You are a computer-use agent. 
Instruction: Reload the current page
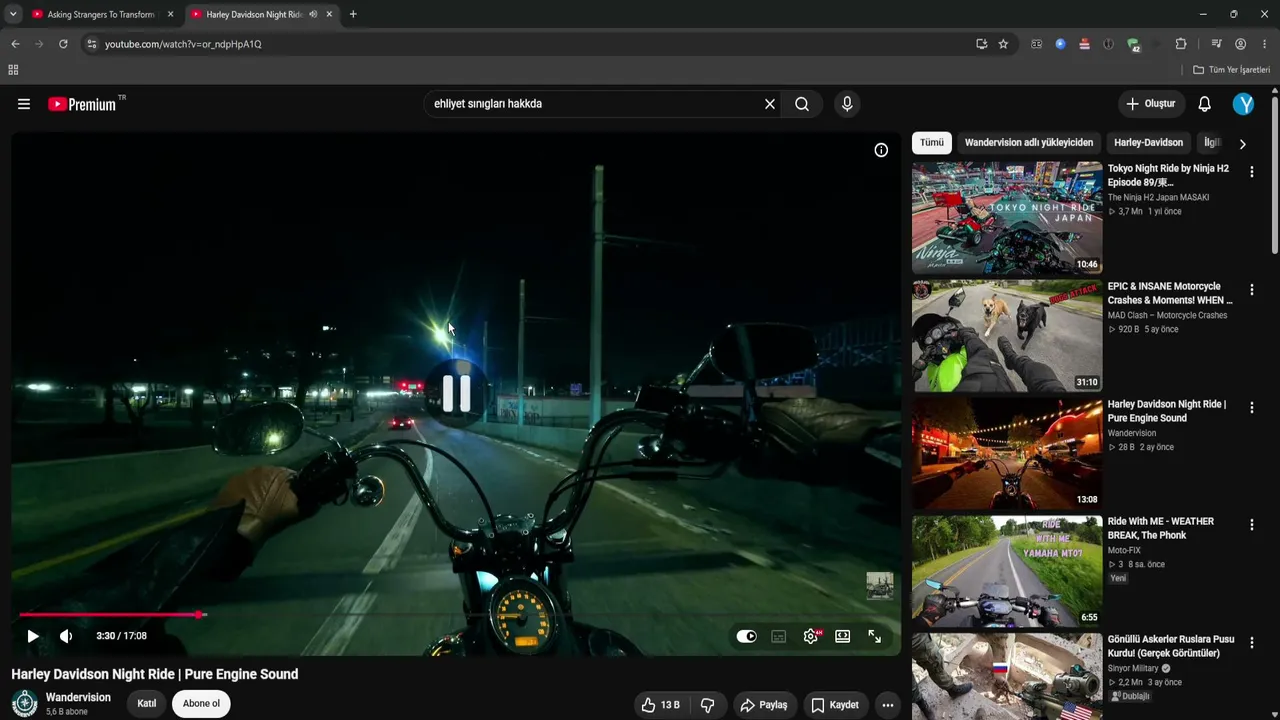[x=63, y=44]
